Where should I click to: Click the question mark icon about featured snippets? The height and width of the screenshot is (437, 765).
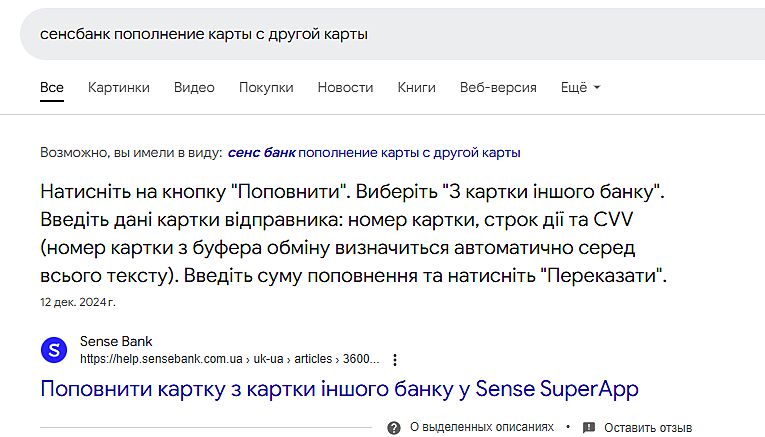pos(394,427)
